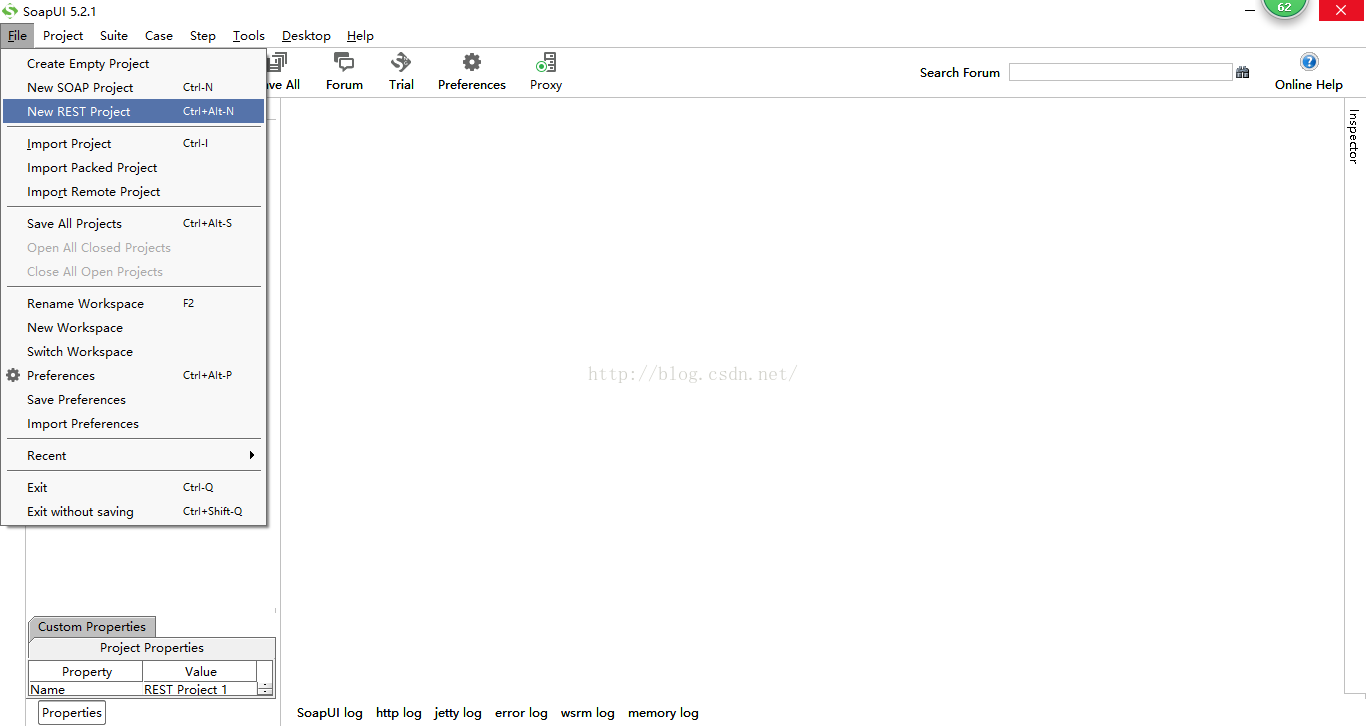Open the Desktop menu
The width and height of the screenshot is (1366, 726).
[306, 35]
